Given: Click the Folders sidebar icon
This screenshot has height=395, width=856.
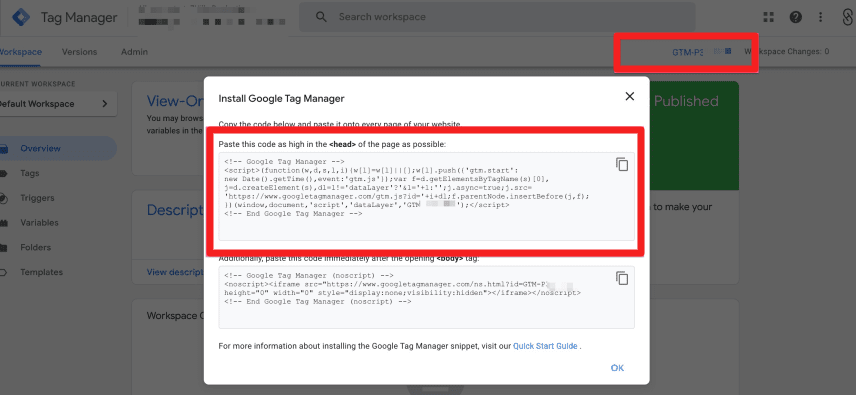Looking at the screenshot, I should (3, 247).
